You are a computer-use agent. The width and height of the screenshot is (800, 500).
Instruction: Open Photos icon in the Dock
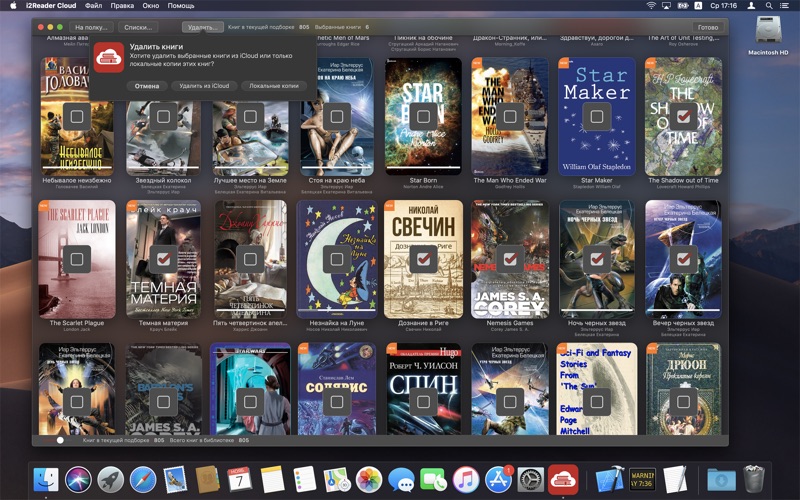tap(369, 480)
